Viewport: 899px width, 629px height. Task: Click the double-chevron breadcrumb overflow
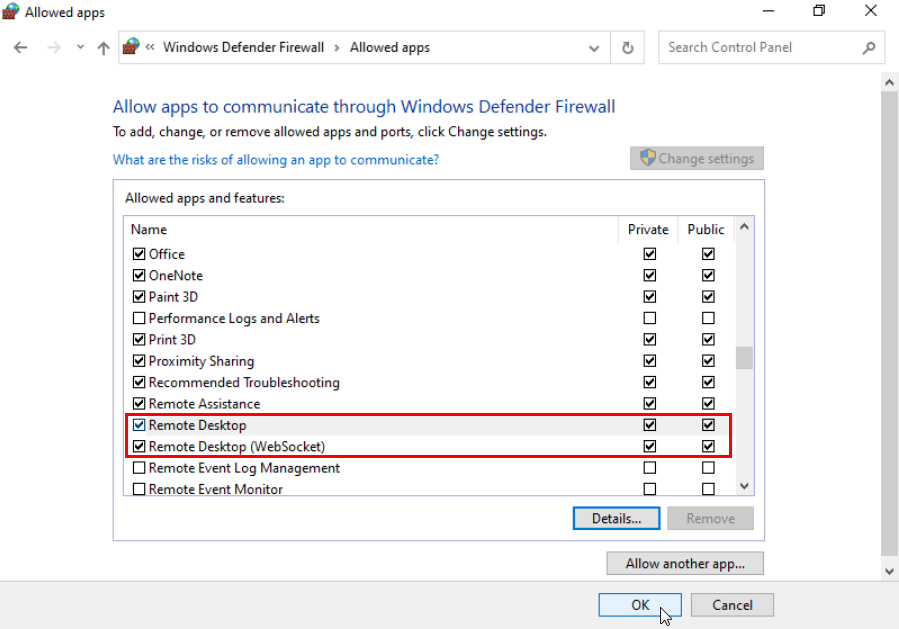pos(150,47)
